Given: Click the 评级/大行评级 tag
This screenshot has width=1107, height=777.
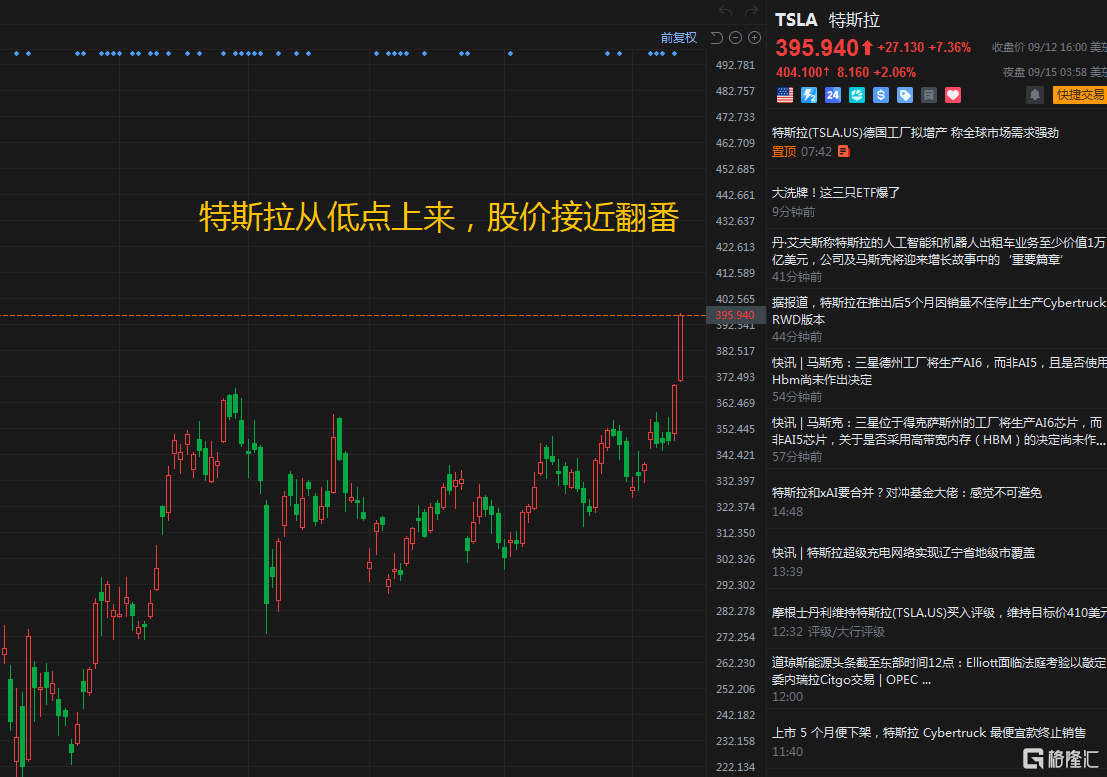Looking at the screenshot, I should [x=846, y=632].
